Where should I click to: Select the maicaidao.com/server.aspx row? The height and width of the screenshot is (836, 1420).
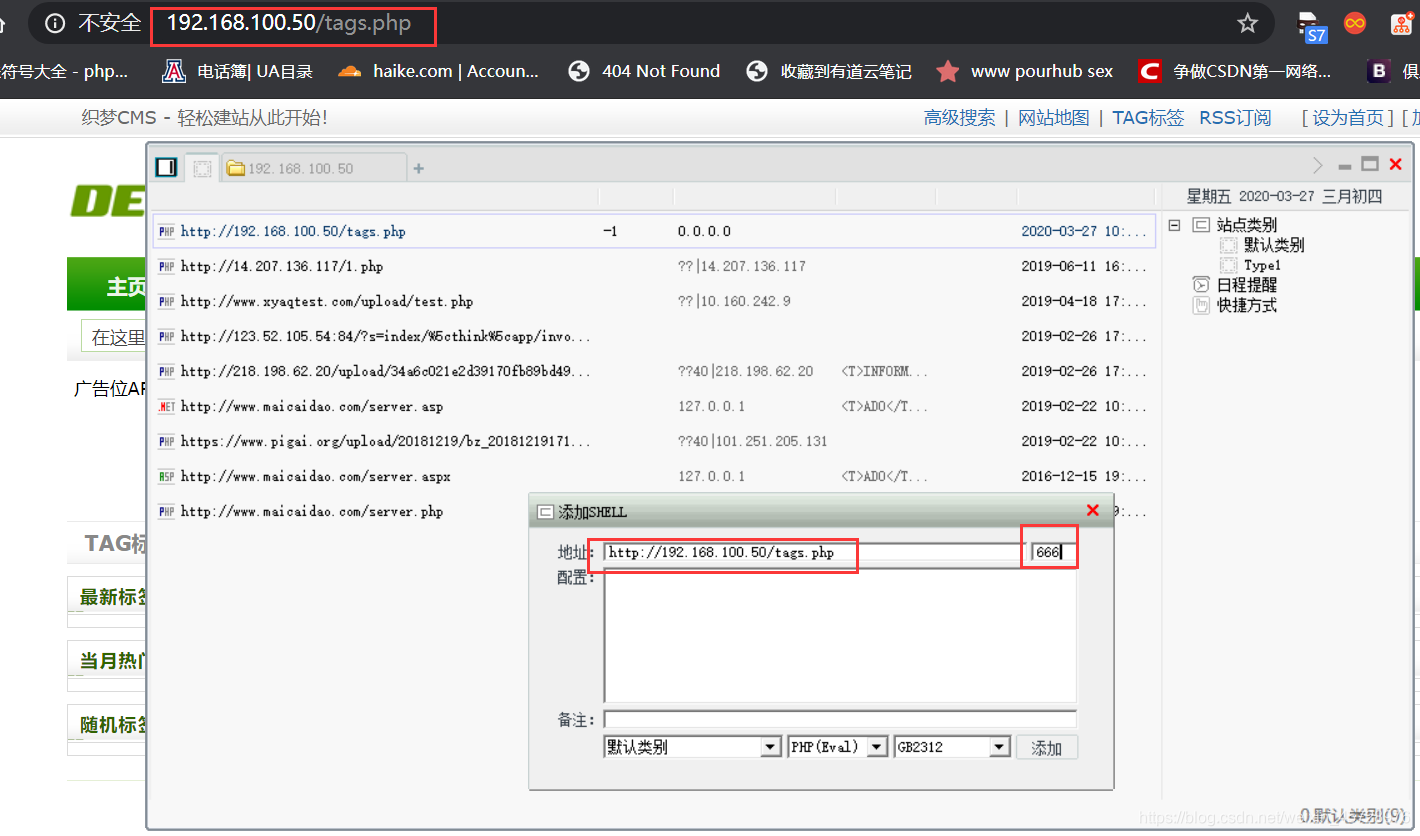[654, 476]
